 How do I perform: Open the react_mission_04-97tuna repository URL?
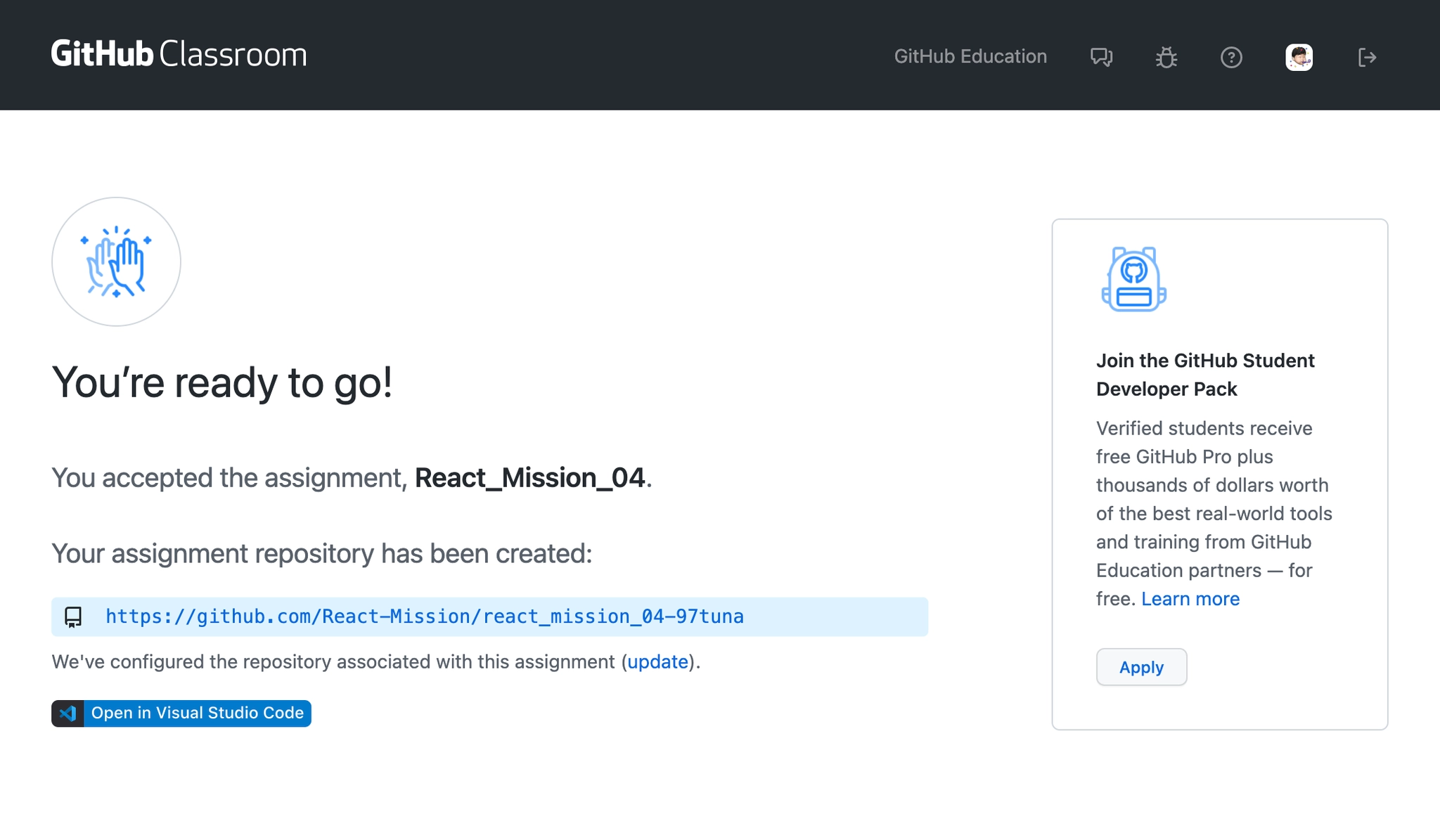pyautogui.click(x=424, y=616)
